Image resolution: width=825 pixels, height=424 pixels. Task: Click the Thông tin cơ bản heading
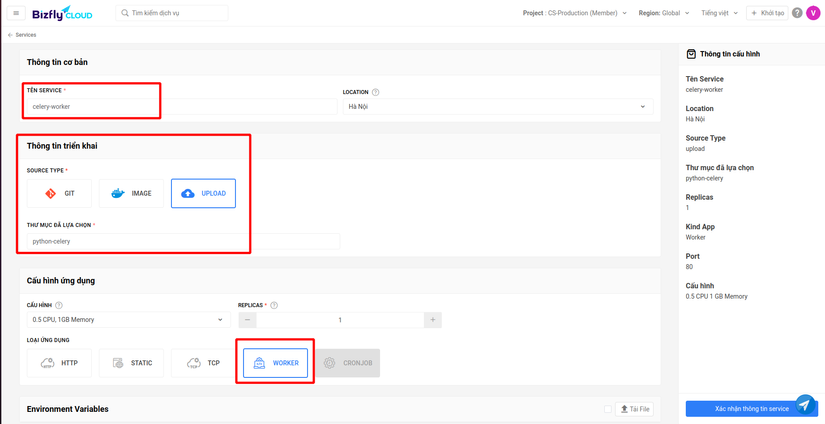pyautogui.click(x=57, y=62)
